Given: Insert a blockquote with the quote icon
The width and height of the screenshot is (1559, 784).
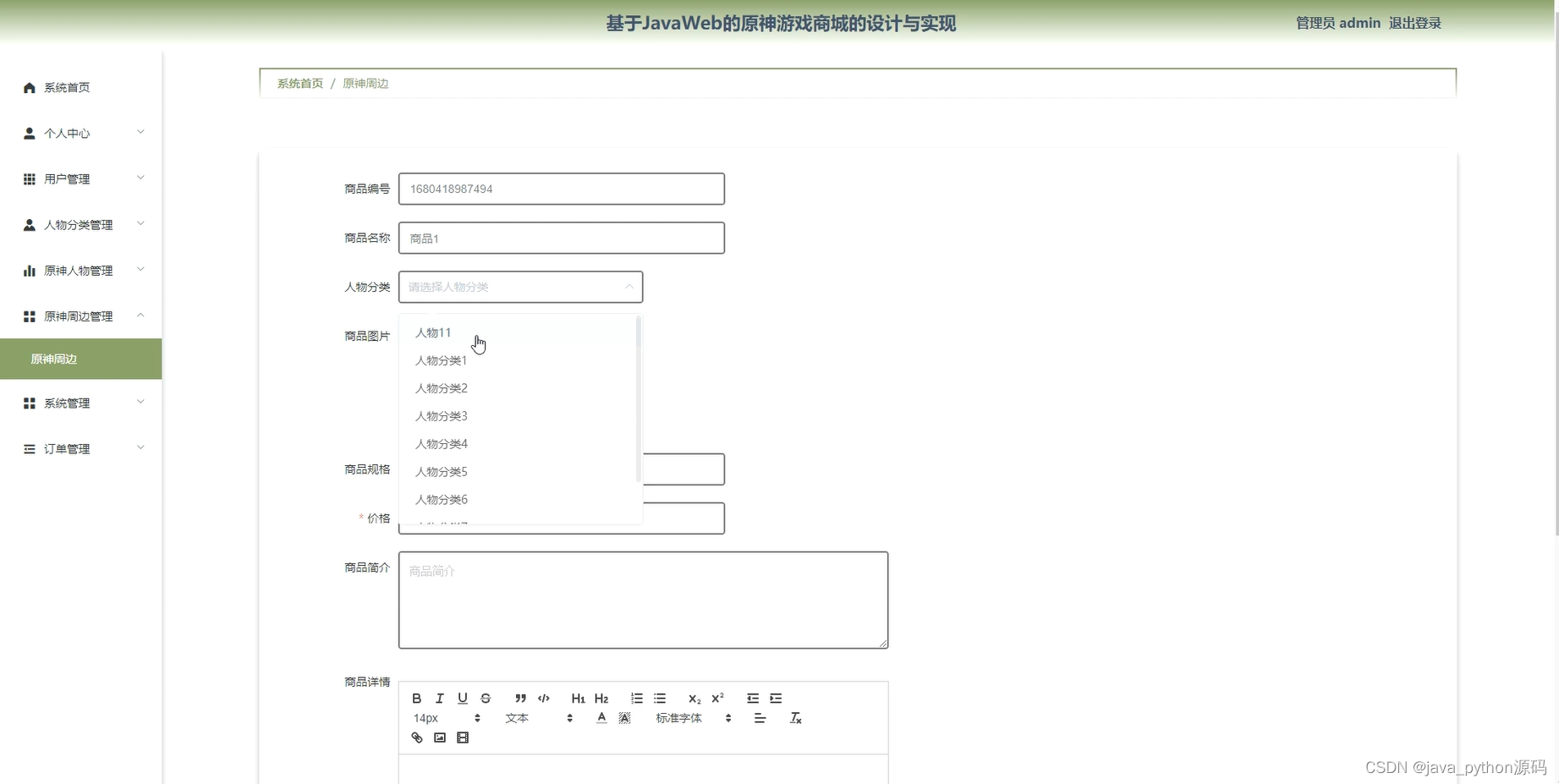Looking at the screenshot, I should (x=520, y=699).
